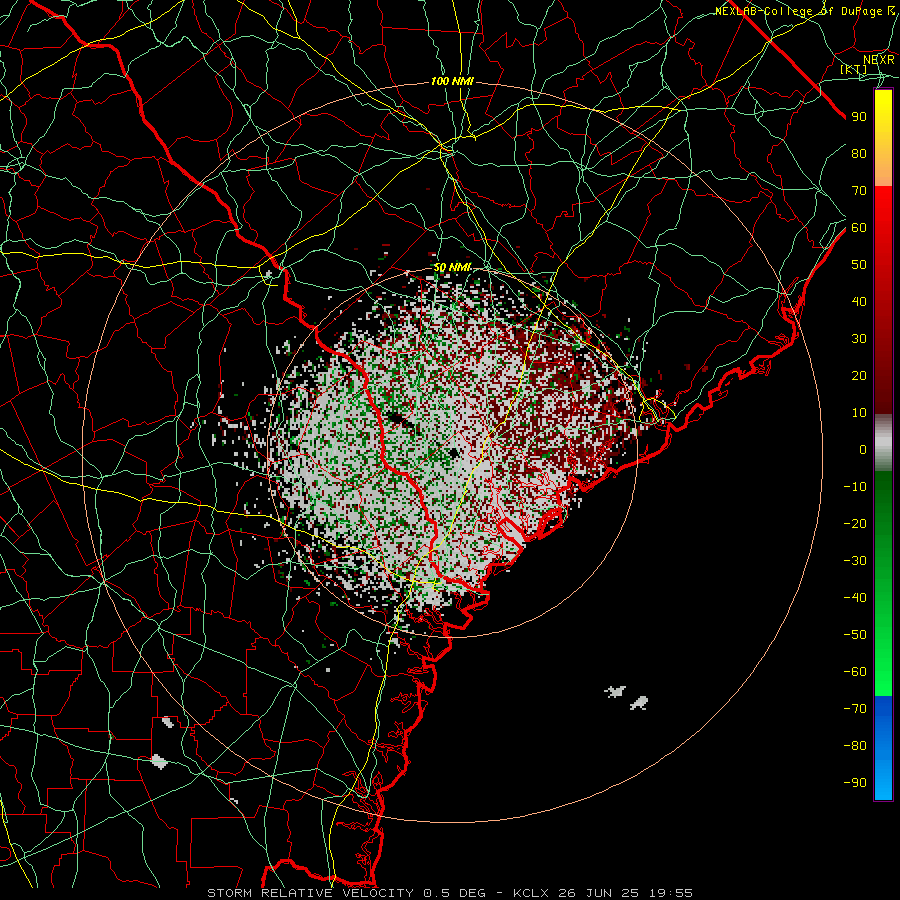
Task: Click the -70 value on the velocity scale
Action: [855, 709]
